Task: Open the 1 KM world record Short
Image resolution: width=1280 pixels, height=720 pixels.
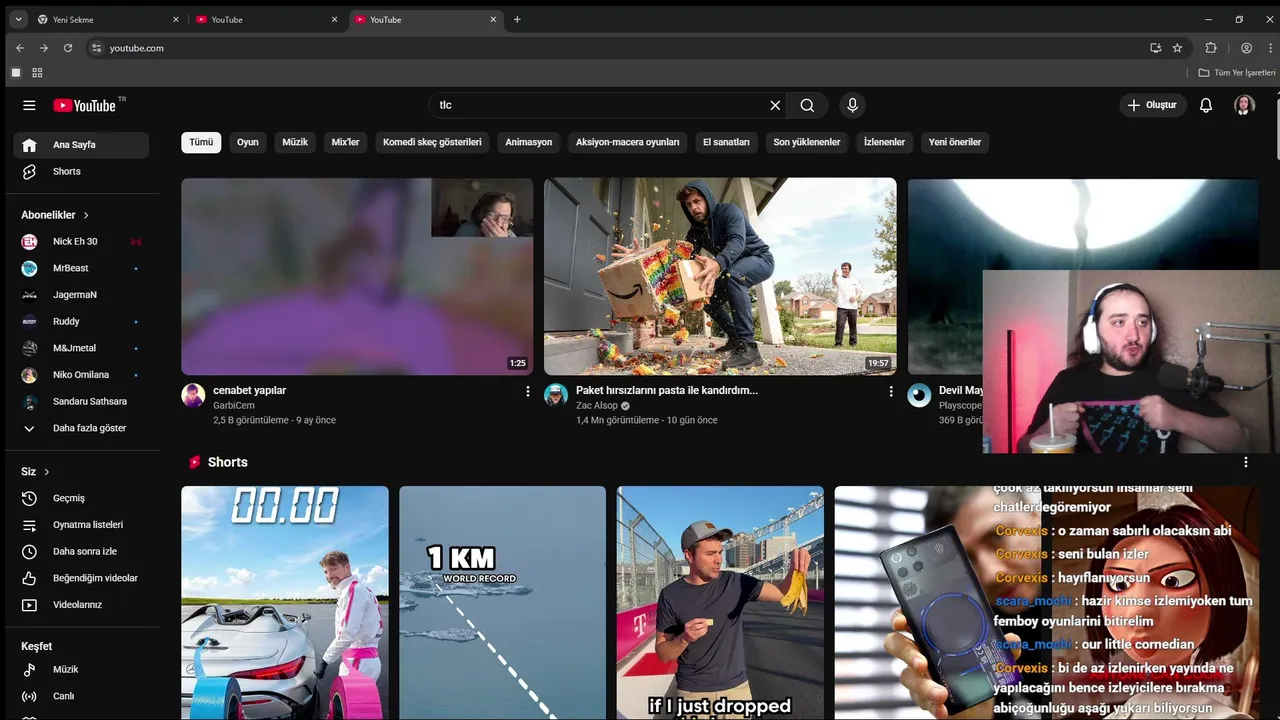Action: coord(502,603)
